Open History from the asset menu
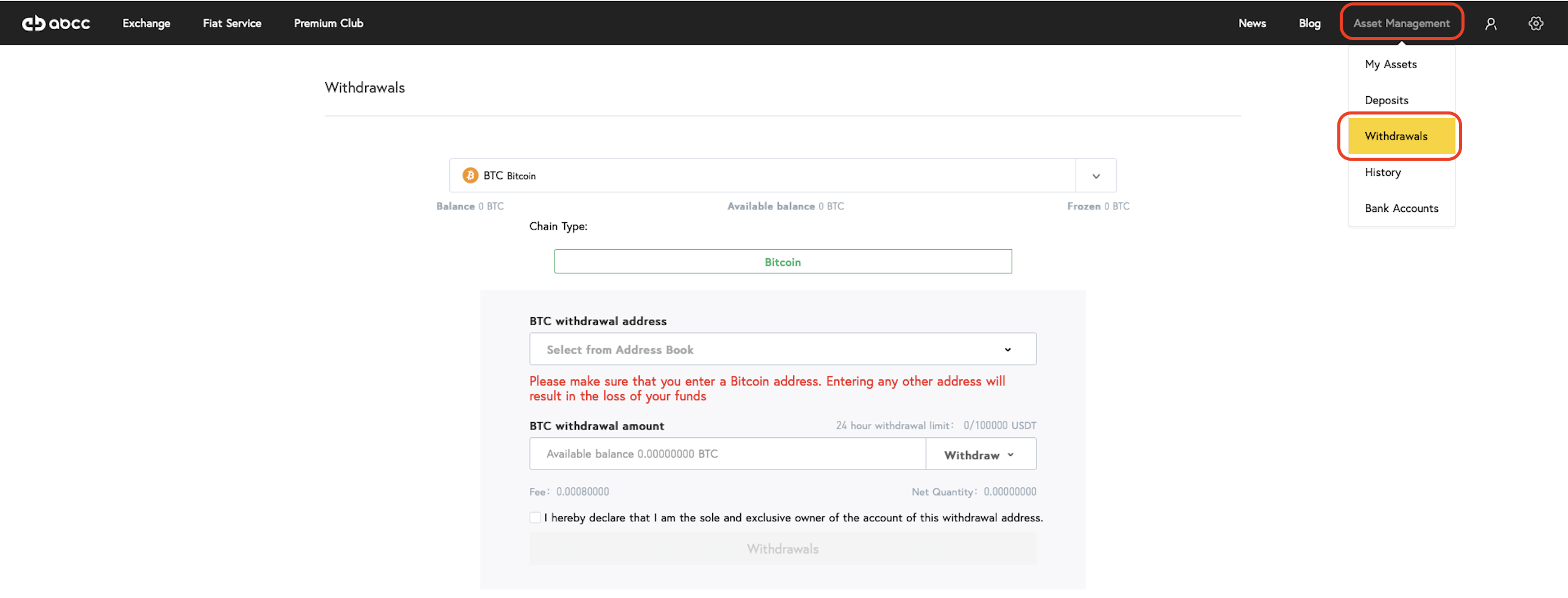 pos(1382,172)
